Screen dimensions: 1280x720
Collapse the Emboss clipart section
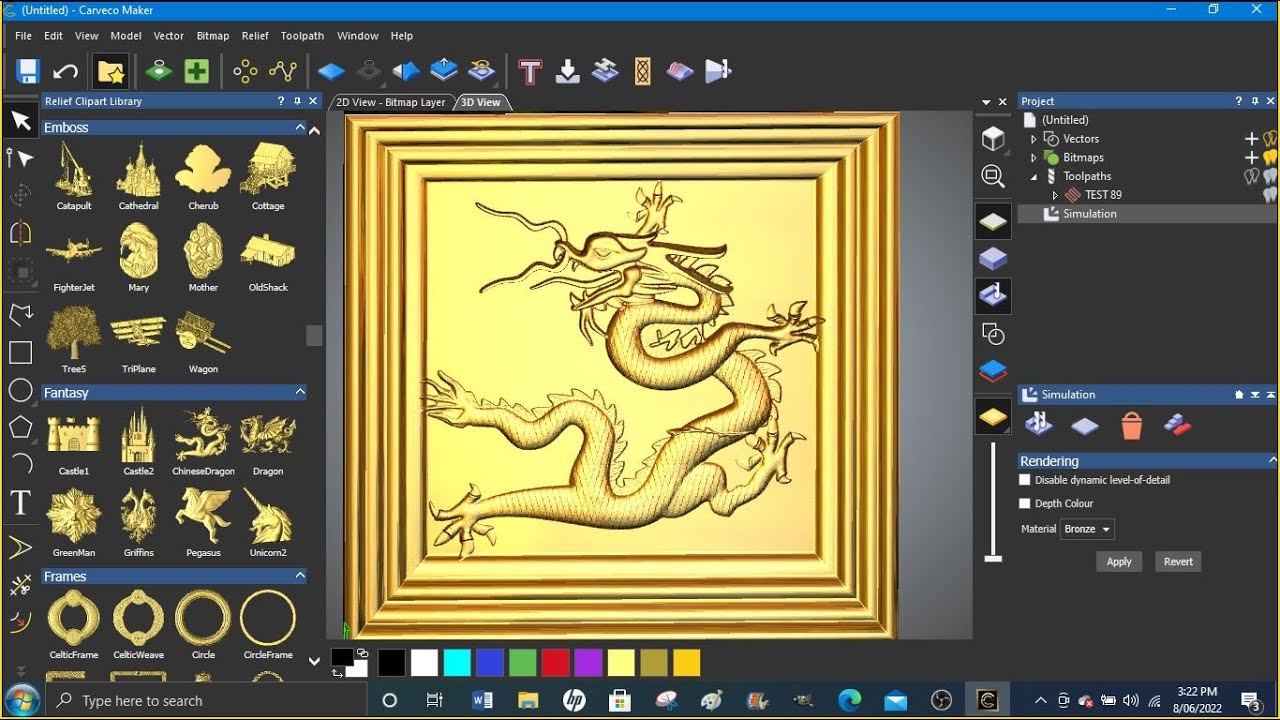point(300,128)
